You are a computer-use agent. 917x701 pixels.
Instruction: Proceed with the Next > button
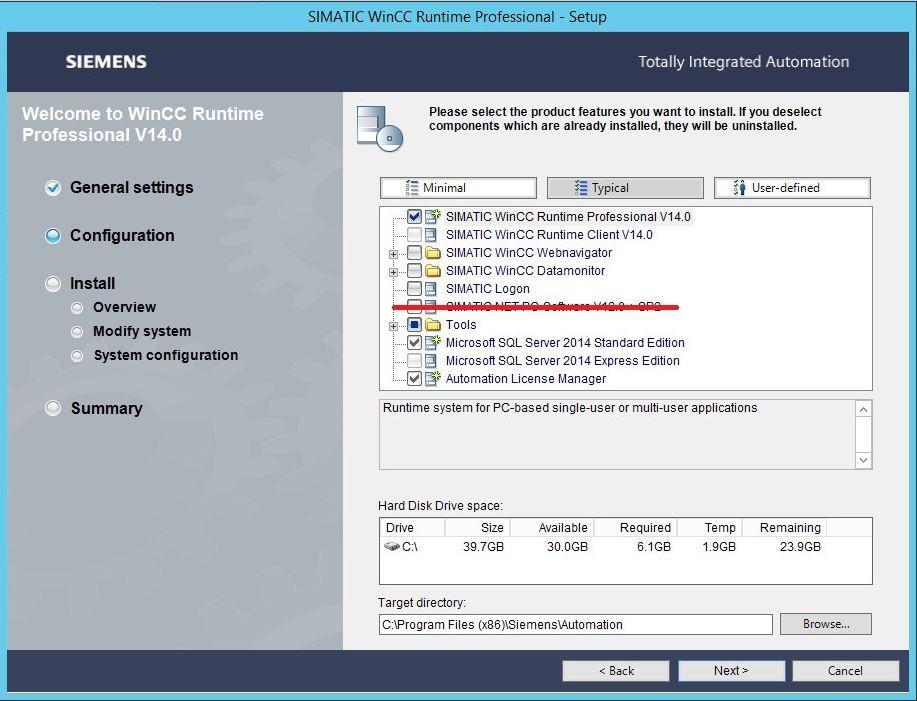pos(731,671)
